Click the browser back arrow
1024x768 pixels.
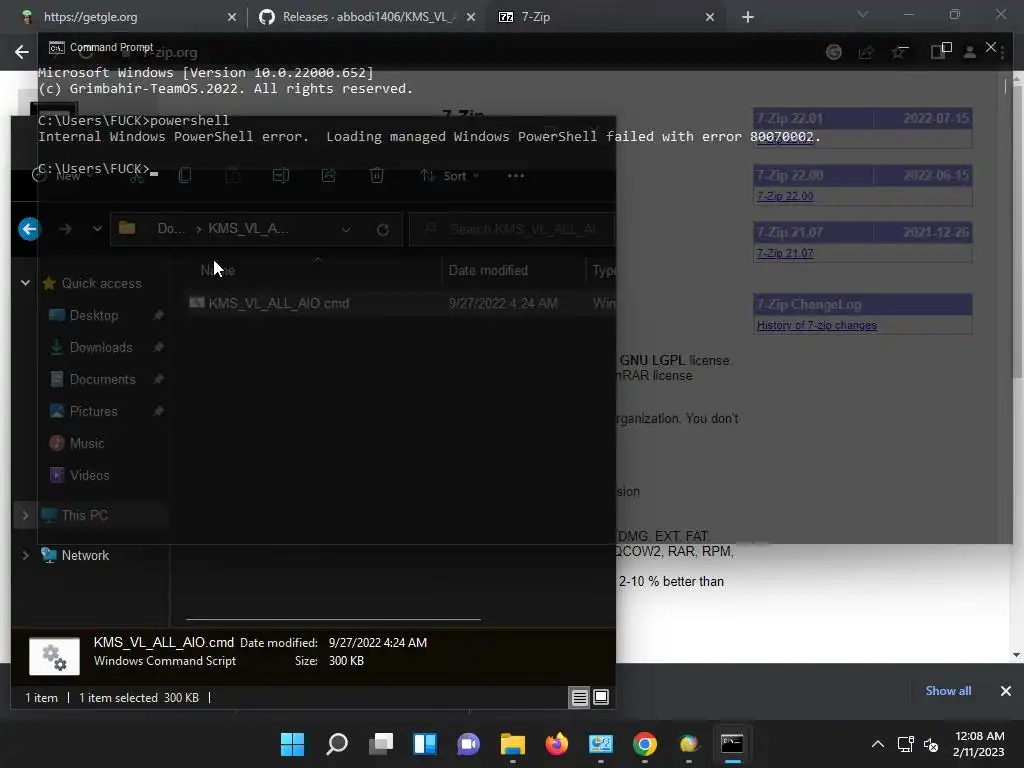(x=22, y=52)
